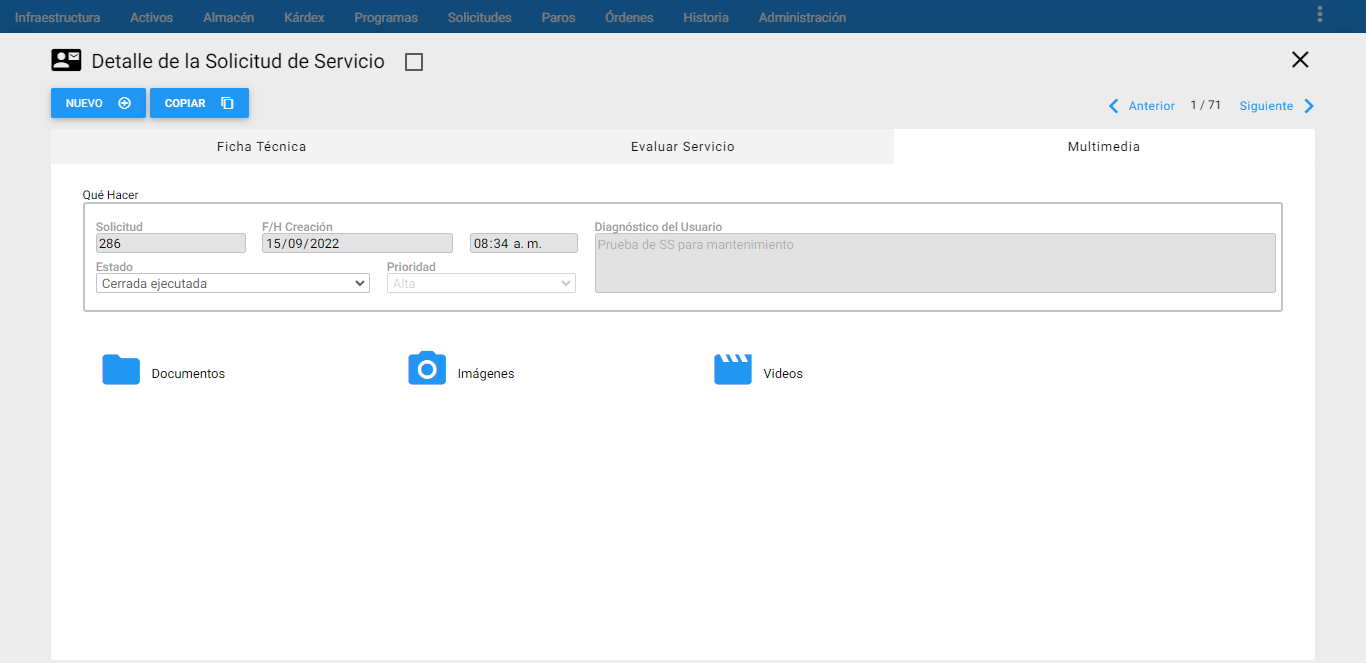Expand the Estado dropdown showing Cerrada ejecutada
The image size is (1366, 663).
(x=233, y=284)
